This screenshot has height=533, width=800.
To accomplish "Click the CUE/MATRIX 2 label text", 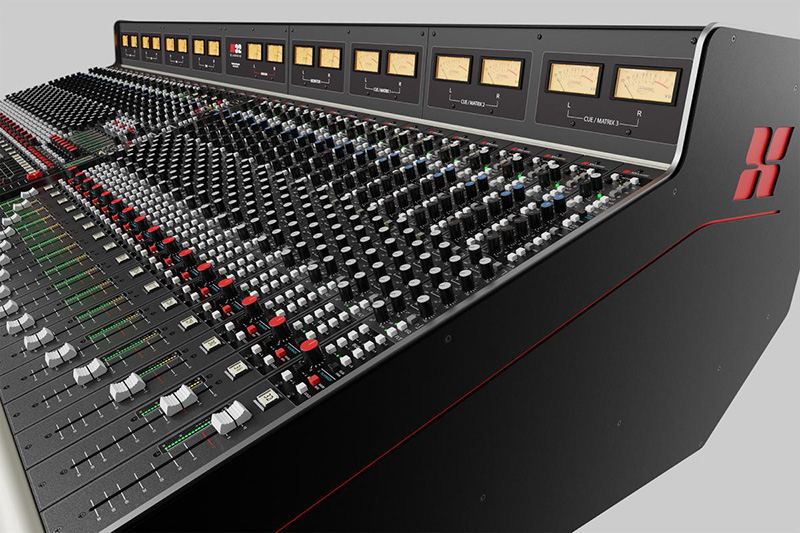I will [x=475, y=101].
